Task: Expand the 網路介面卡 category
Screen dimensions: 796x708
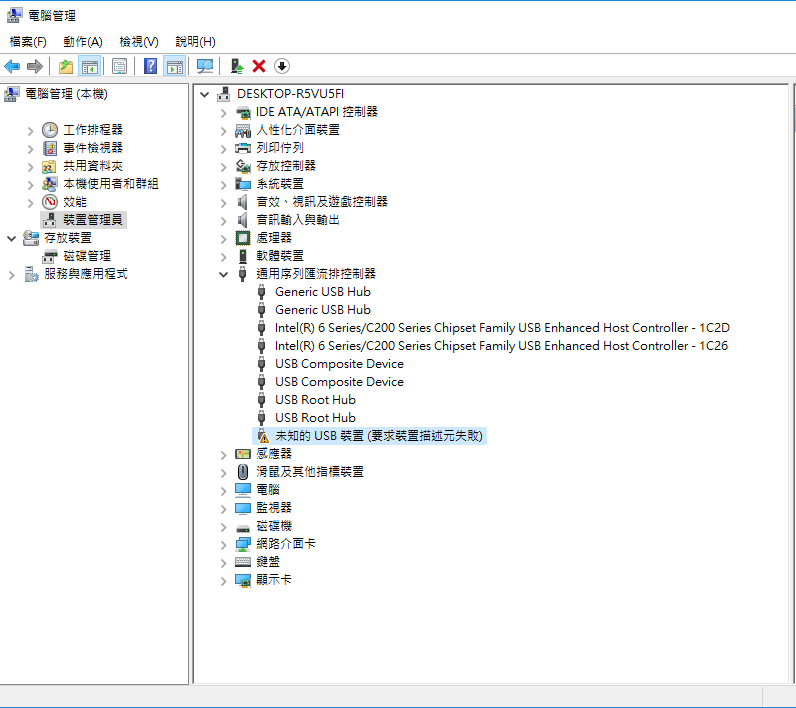Action: (223, 545)
